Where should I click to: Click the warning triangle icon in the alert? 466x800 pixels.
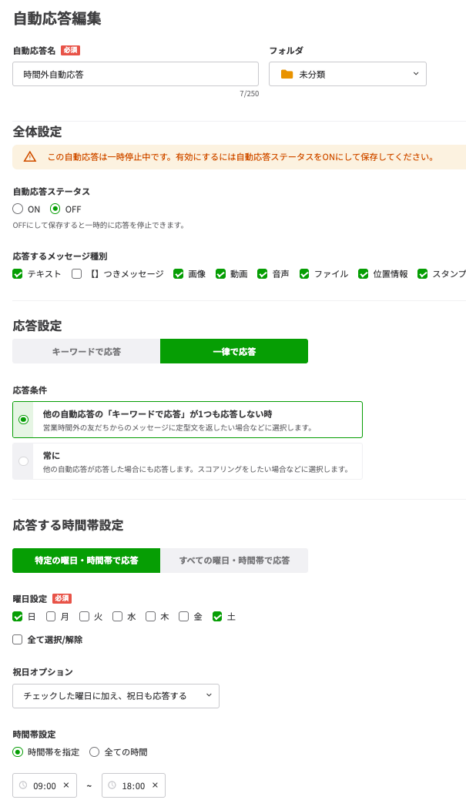(30, 157)
